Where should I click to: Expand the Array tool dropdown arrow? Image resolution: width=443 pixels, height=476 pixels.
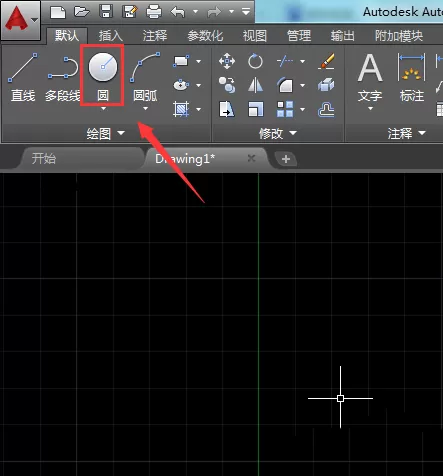pyautogui.click(x=303, y=109)
